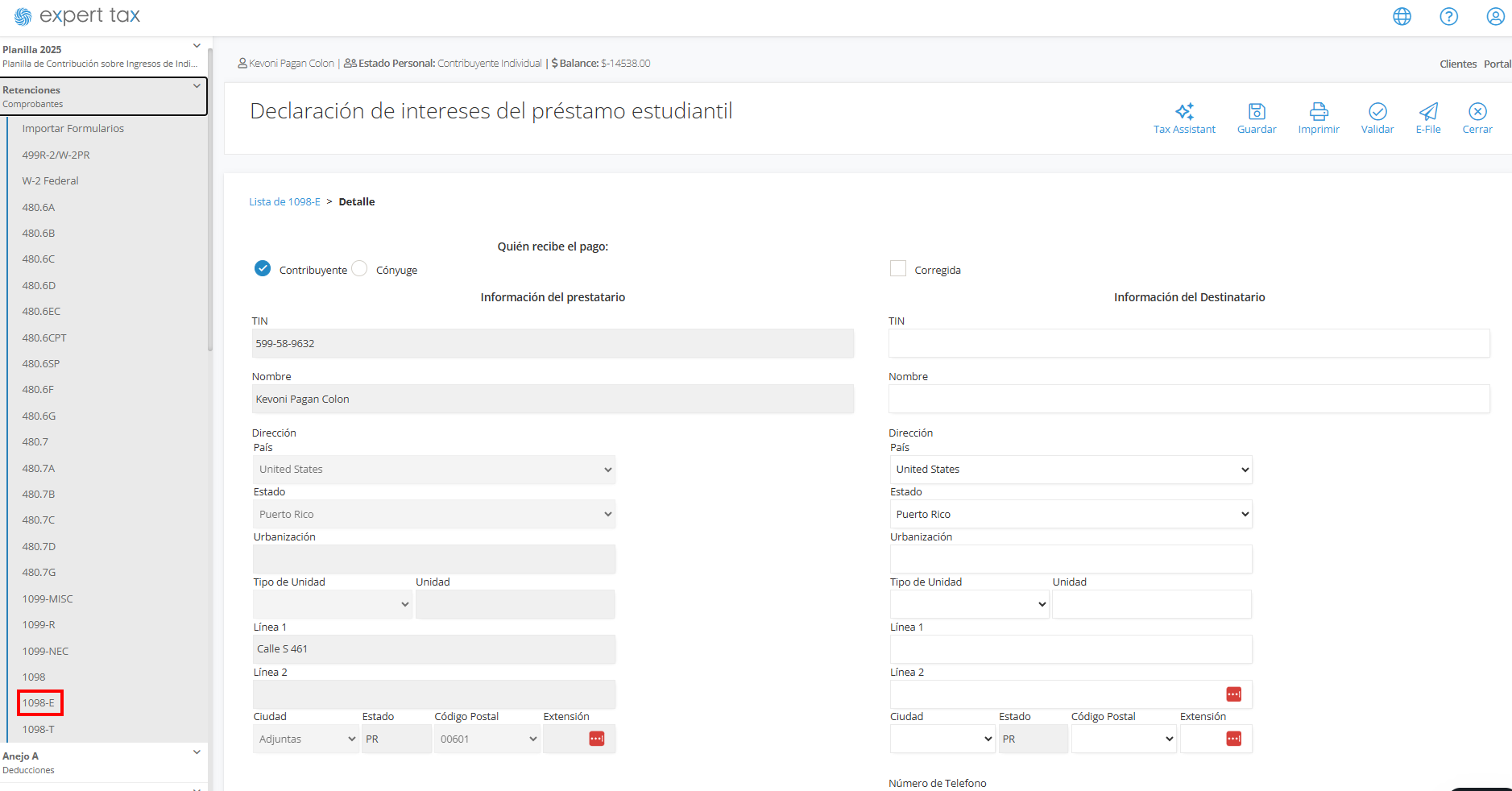Select the Contribuyente radio option
The image size is (1512, 791).
[263, 269]
